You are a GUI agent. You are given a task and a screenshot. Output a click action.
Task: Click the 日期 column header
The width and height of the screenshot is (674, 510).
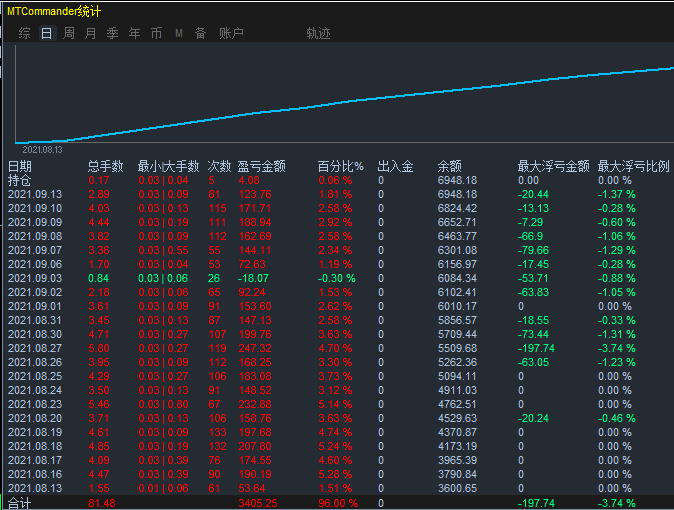[20, 166]
